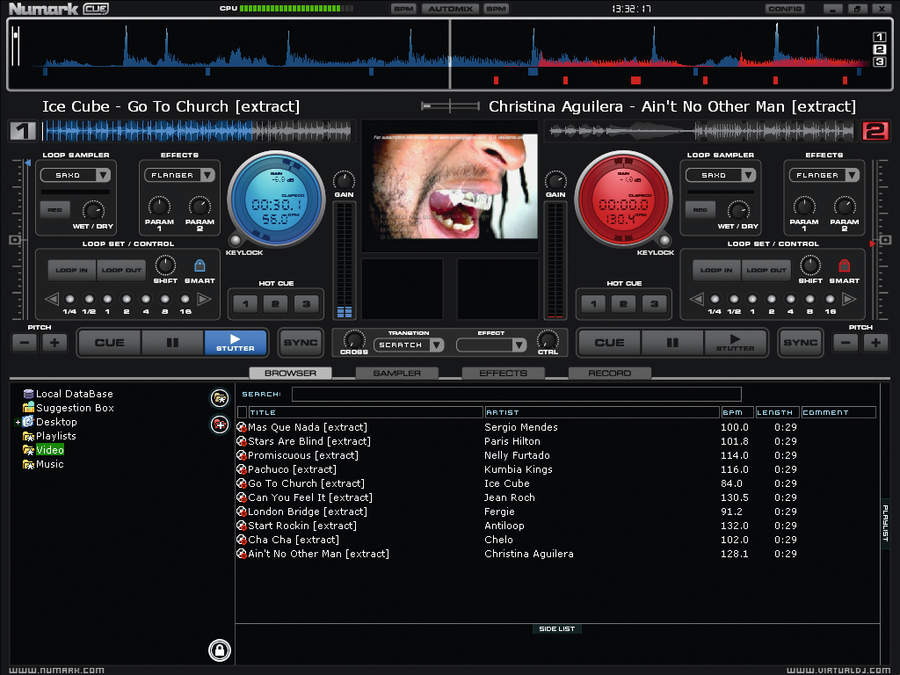Toggle deck 1 sampler REC button

point(55,210)
